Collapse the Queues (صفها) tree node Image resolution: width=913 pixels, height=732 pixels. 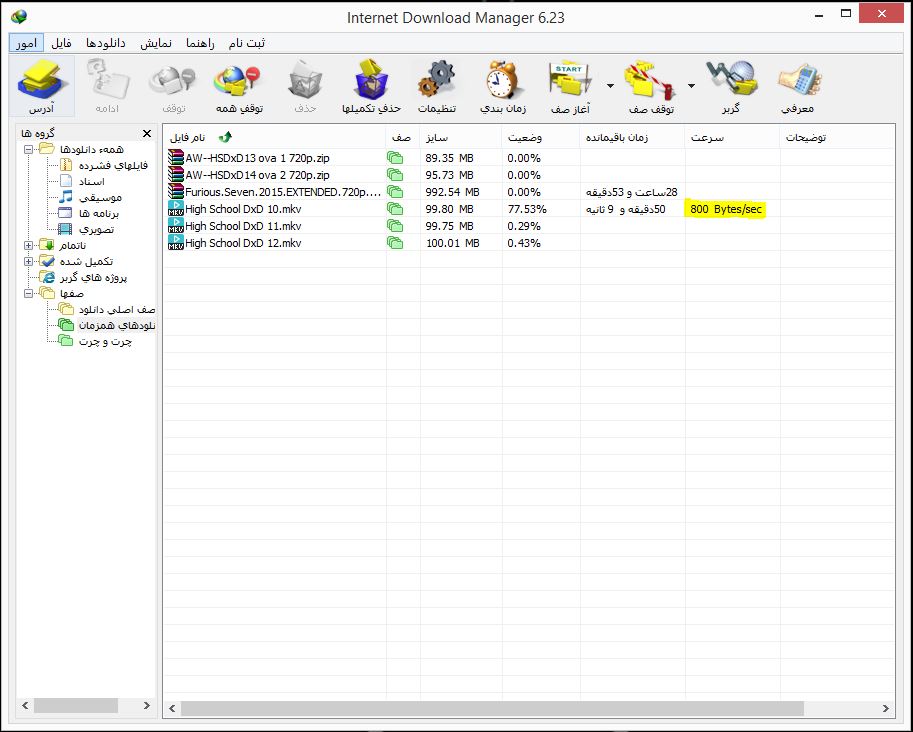(x=28, y=293)
